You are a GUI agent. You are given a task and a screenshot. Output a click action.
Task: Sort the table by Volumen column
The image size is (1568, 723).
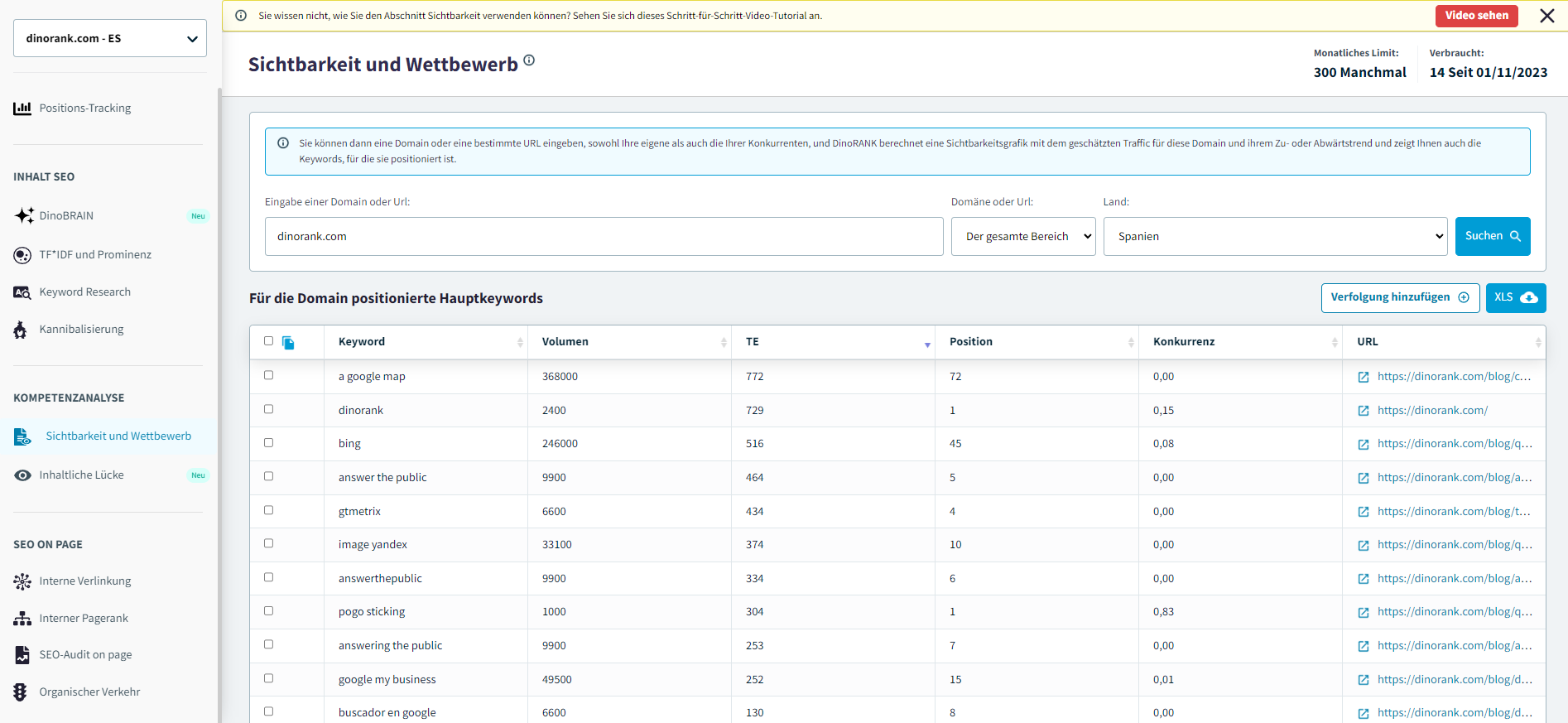click(x=629, y=342)
